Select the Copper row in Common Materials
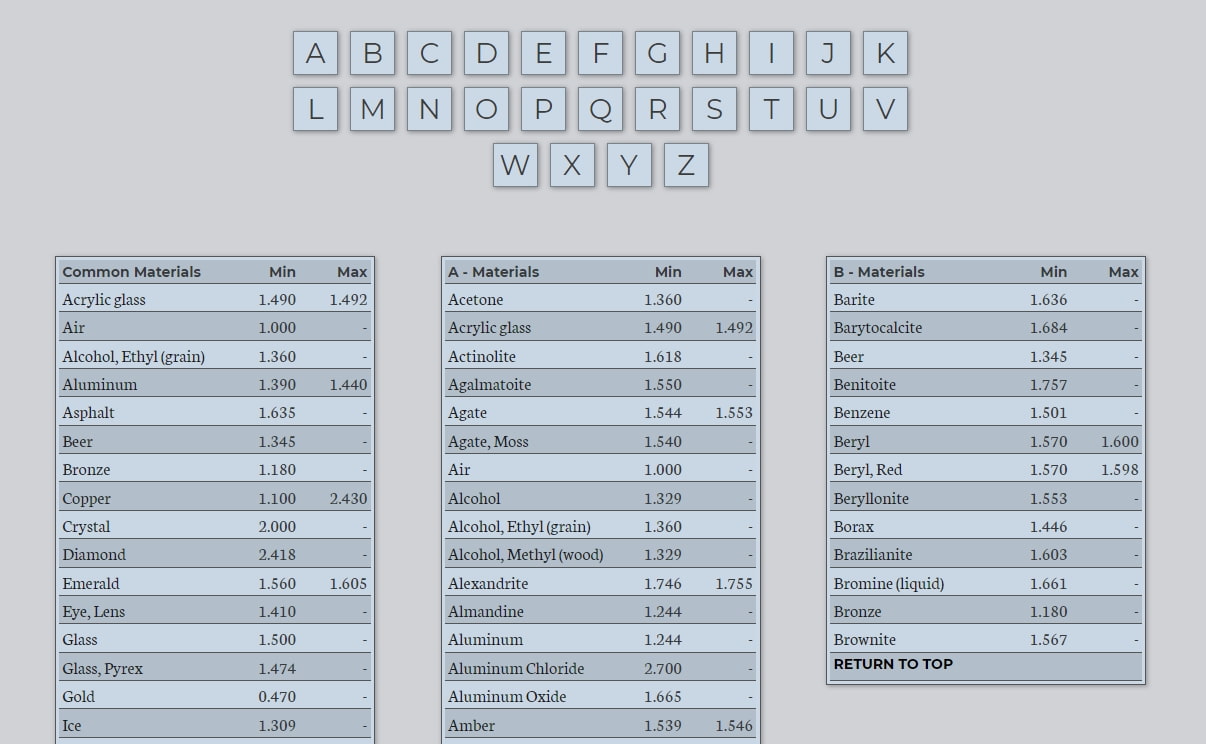The width and height of the screenshot is (1206, 744). point(215,498)
